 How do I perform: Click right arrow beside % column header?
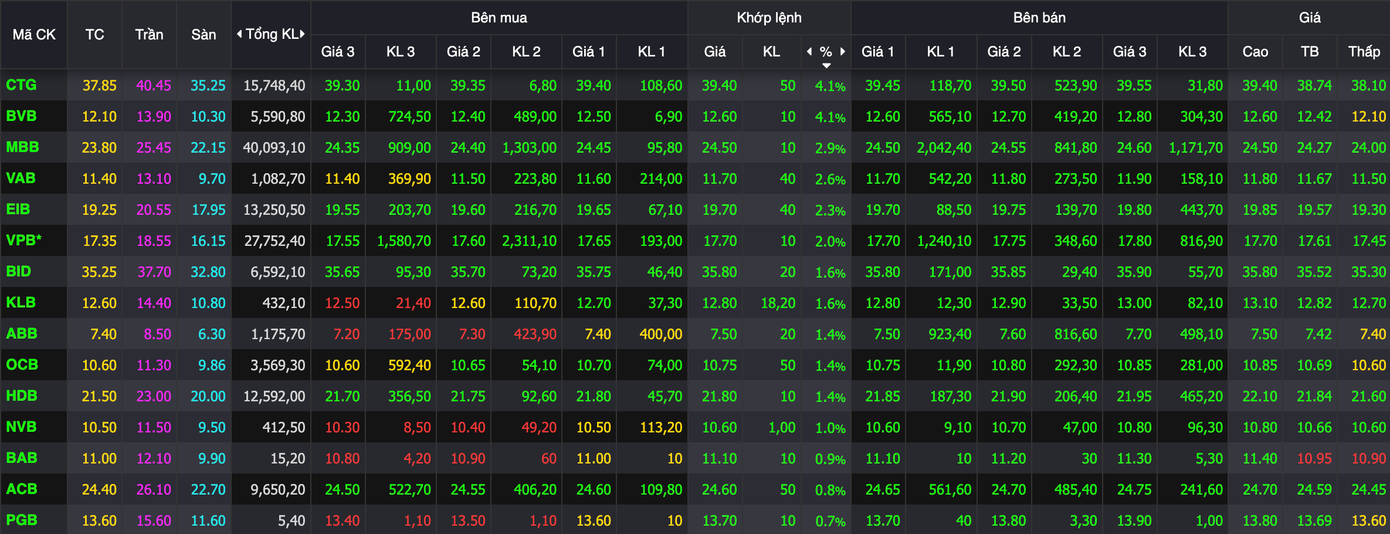coord(843,51)
